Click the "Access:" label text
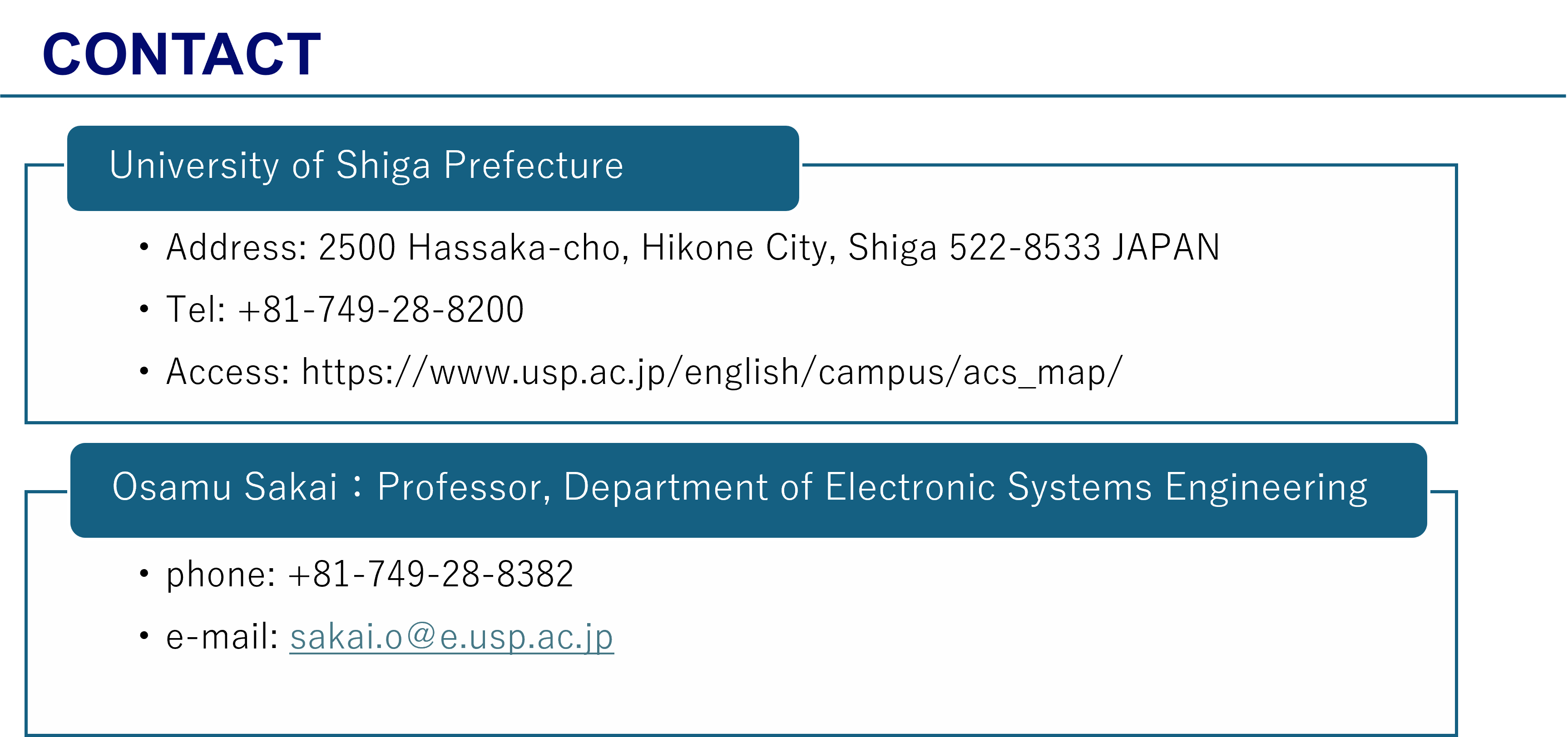Viewport: 1568px width, 737px height. [x=228, y=372]
